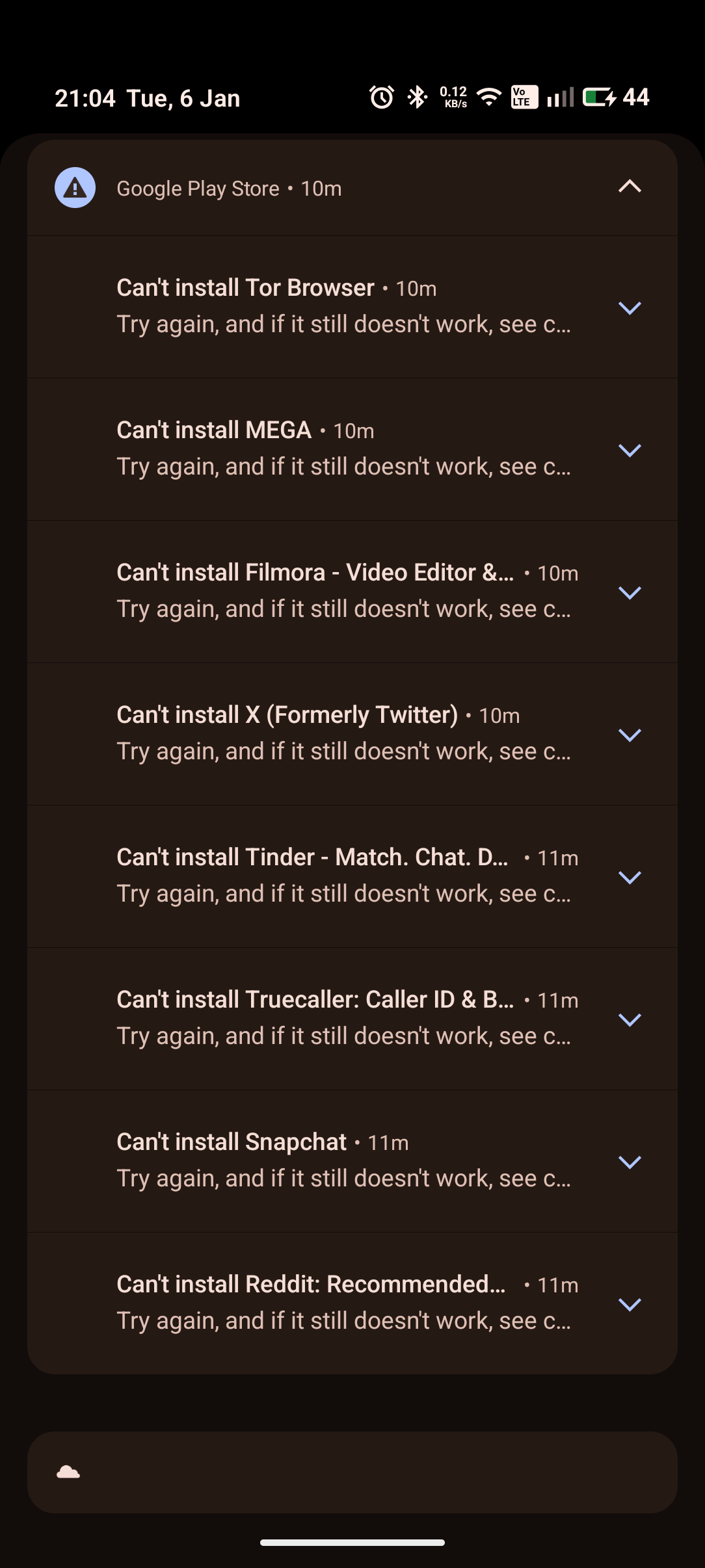Screen dimensions: 705x1568
Task: Open the "Can't install Reddit" notification
Action: click(345, 1303)
